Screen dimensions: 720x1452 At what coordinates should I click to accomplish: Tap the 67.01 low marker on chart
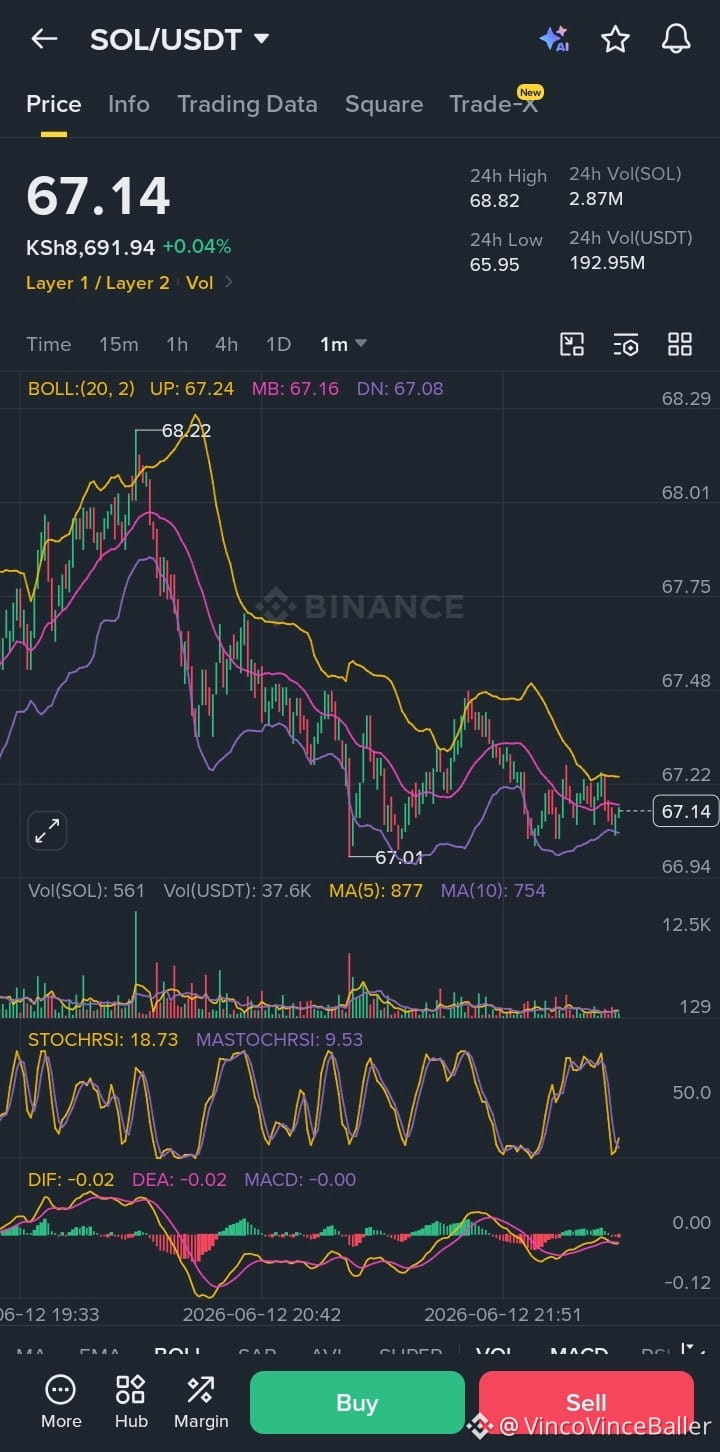(x=399, y=857)
